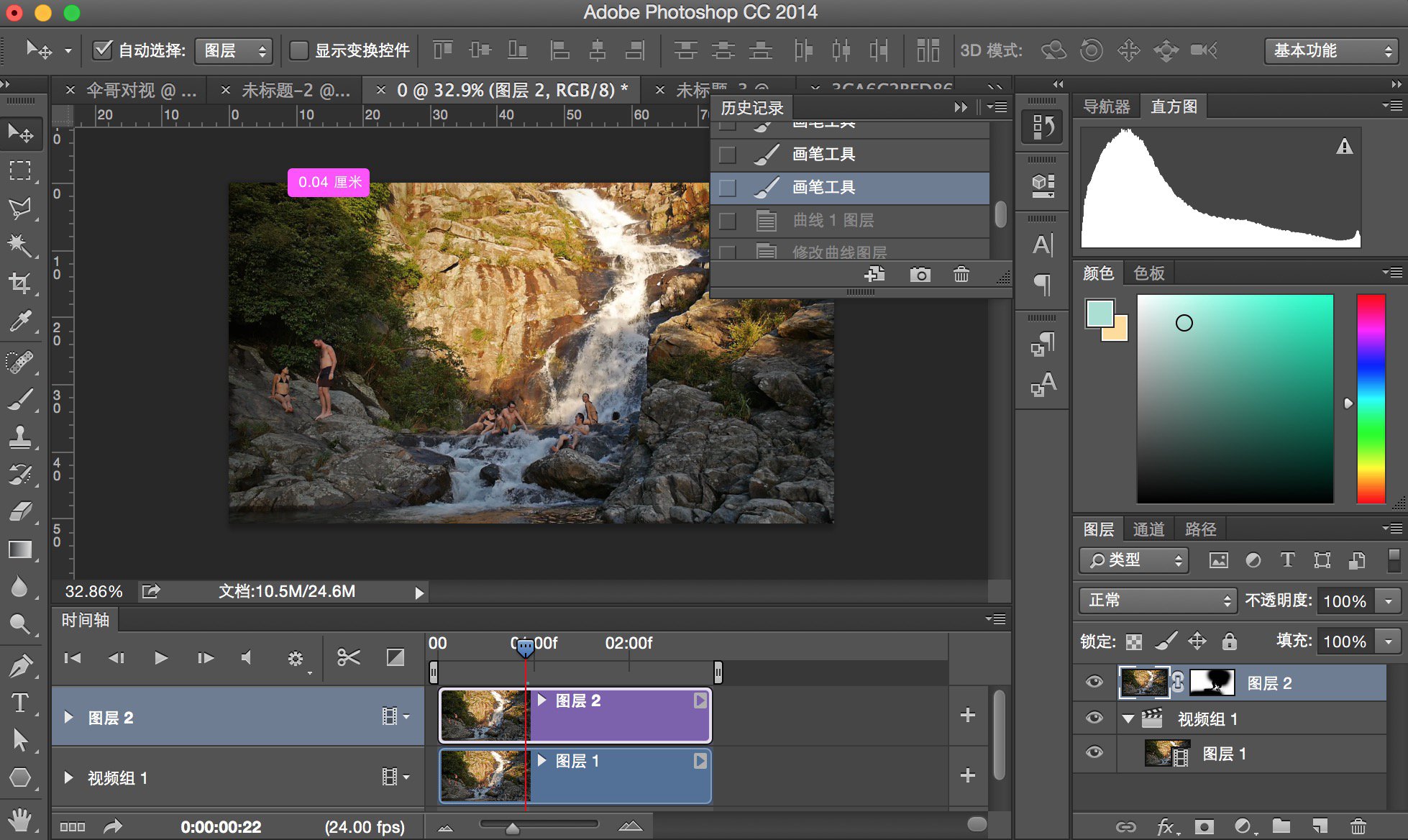Open the timeline transition options icon
Viewport: 1408px width, 840px height.
(x=396, y=657)
